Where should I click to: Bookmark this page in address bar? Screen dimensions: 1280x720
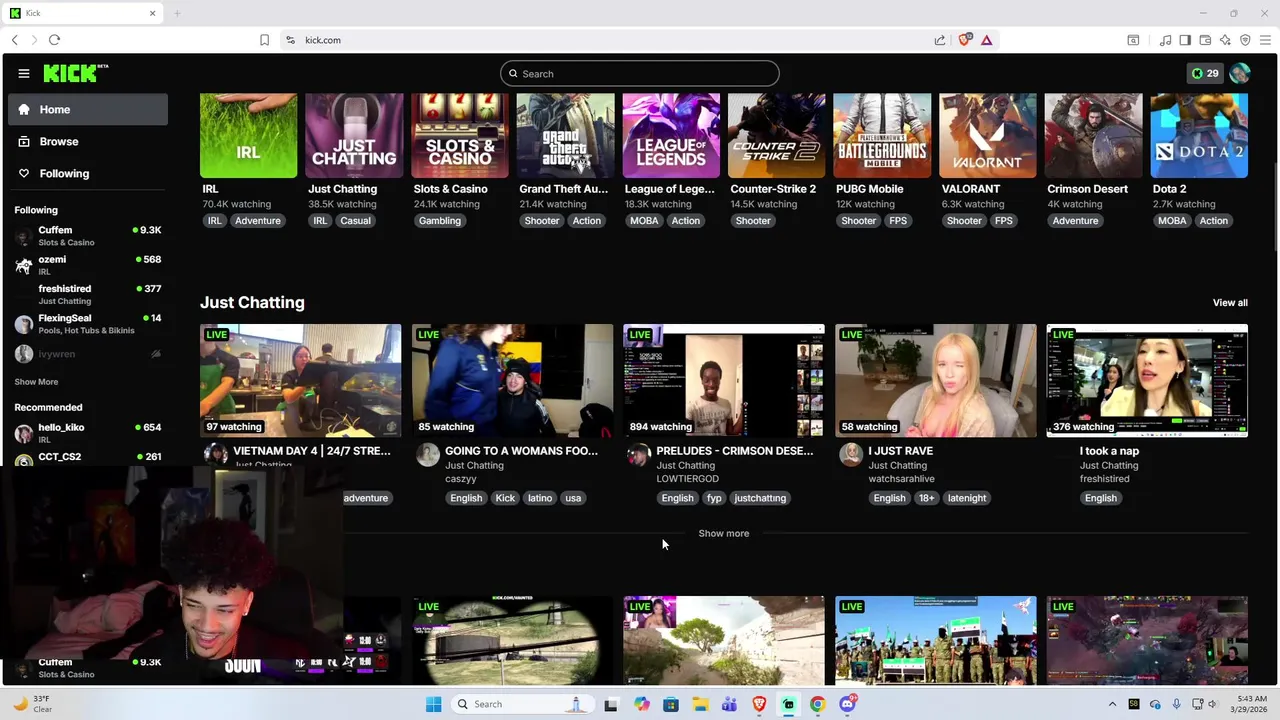tap(264, 40)
